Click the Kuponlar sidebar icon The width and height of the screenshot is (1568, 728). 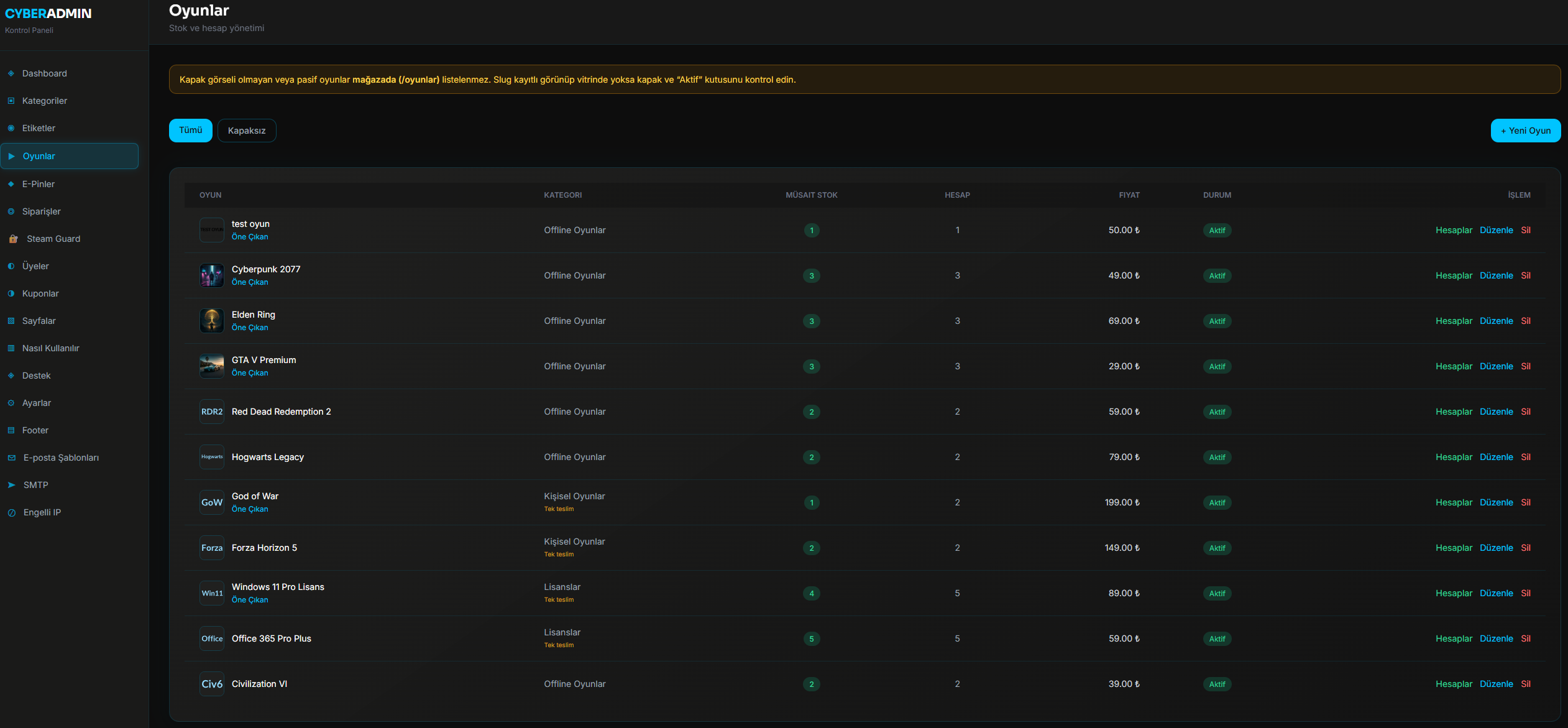(11, 293)
